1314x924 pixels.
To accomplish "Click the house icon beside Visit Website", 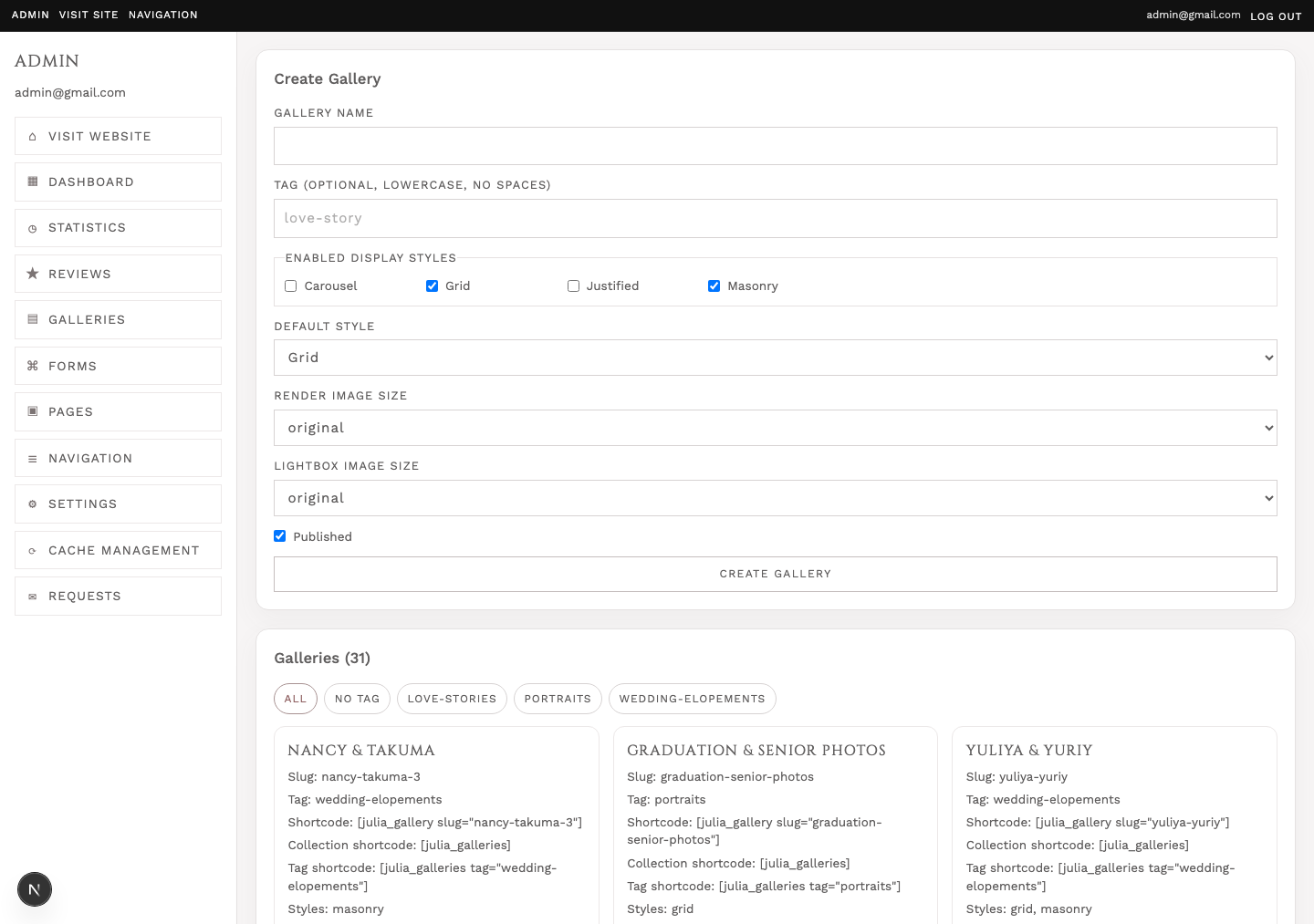I will [x=33, y=137].
